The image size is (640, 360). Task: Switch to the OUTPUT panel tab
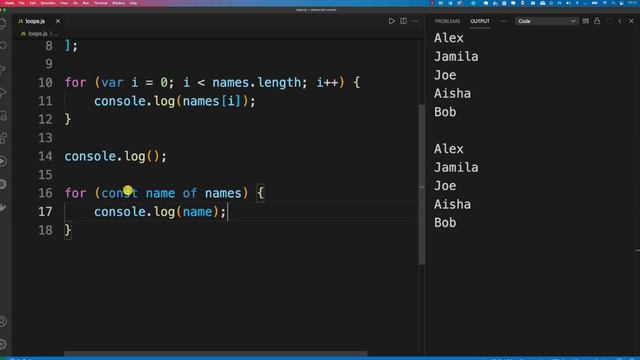[x=480, y=21]
